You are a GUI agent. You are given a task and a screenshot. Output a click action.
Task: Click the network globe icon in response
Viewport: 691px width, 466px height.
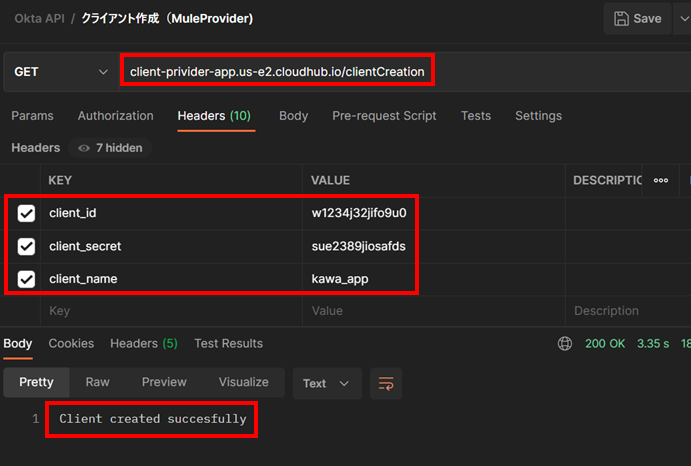(565, 344)
